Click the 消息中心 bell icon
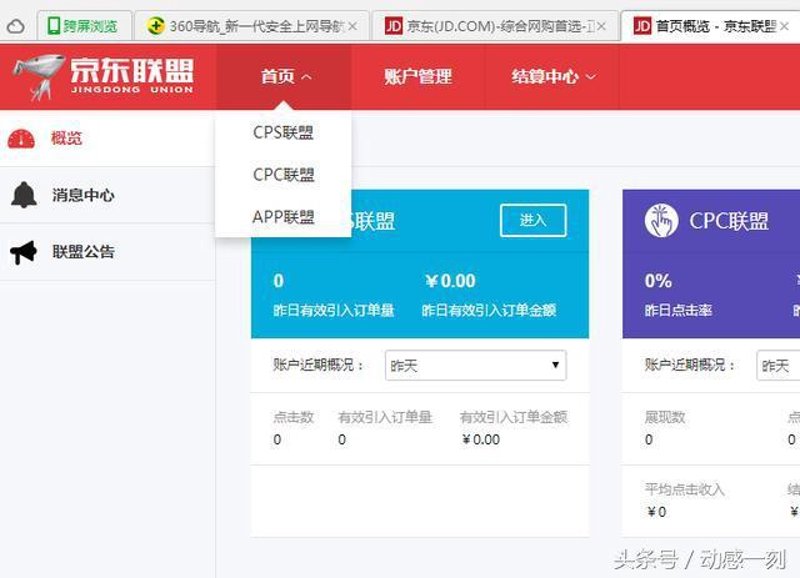The image size is (800, 578). (x=23, y=195)
